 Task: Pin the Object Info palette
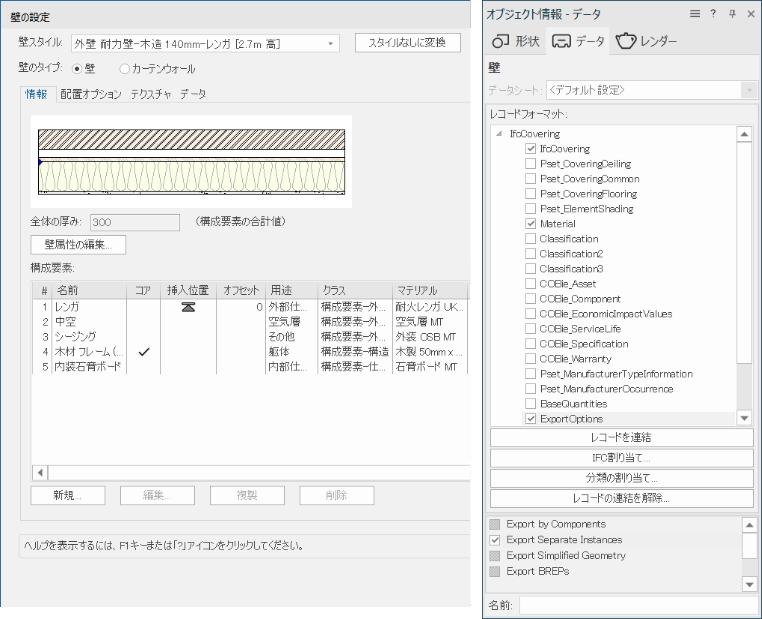pos(732,13)
